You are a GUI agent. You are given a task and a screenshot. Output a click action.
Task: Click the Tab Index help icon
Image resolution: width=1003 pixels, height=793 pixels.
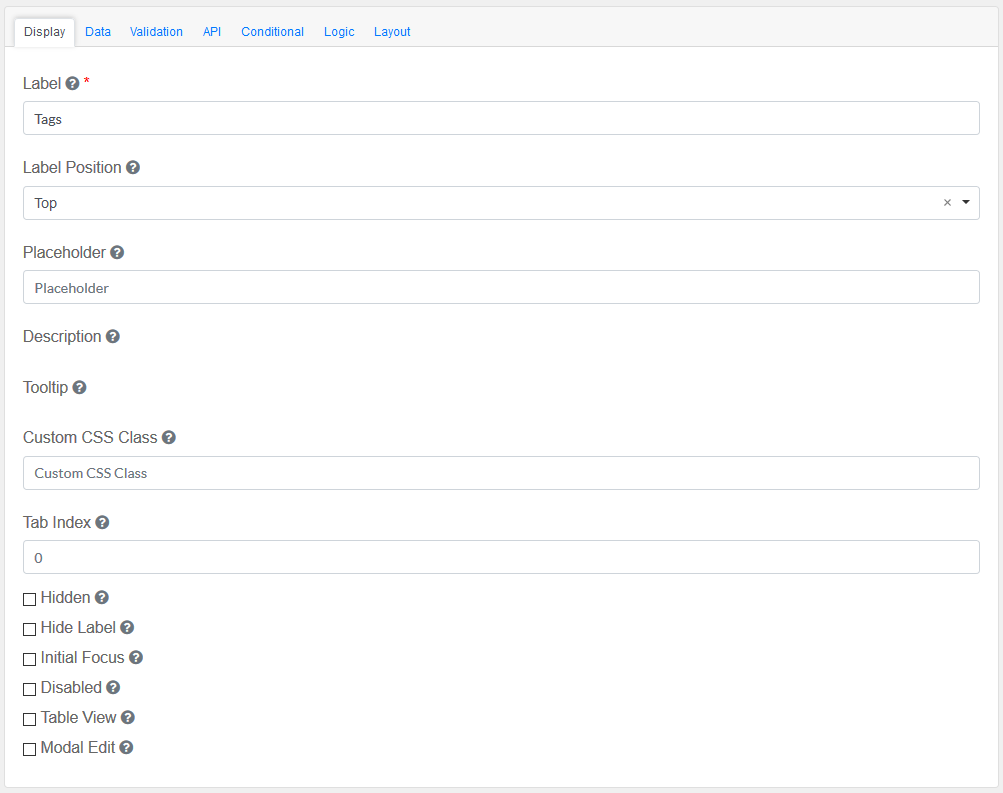(x=102, y=522)
